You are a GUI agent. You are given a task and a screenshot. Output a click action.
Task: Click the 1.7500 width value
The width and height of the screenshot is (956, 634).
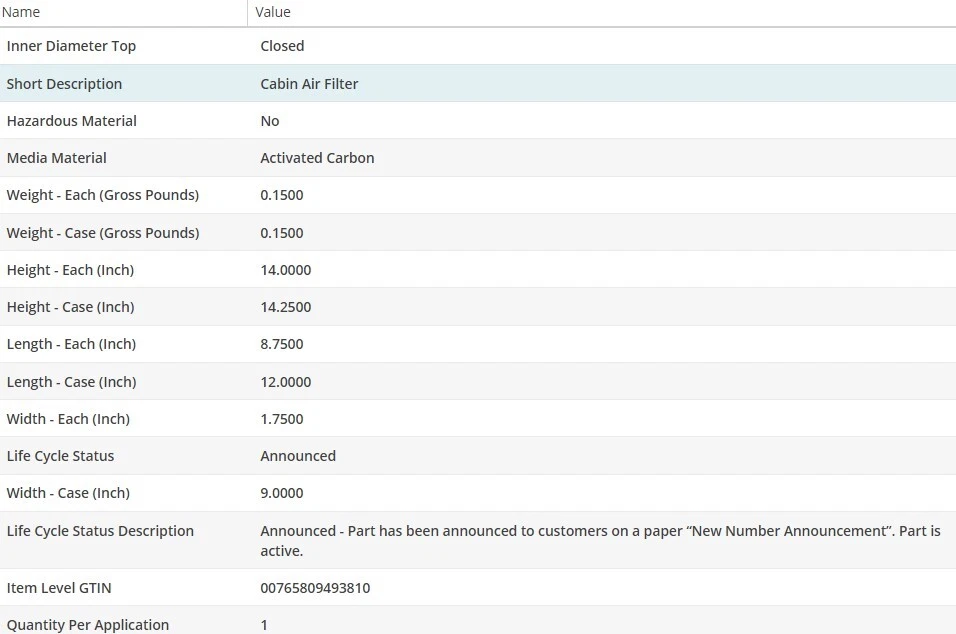(282, 420)
